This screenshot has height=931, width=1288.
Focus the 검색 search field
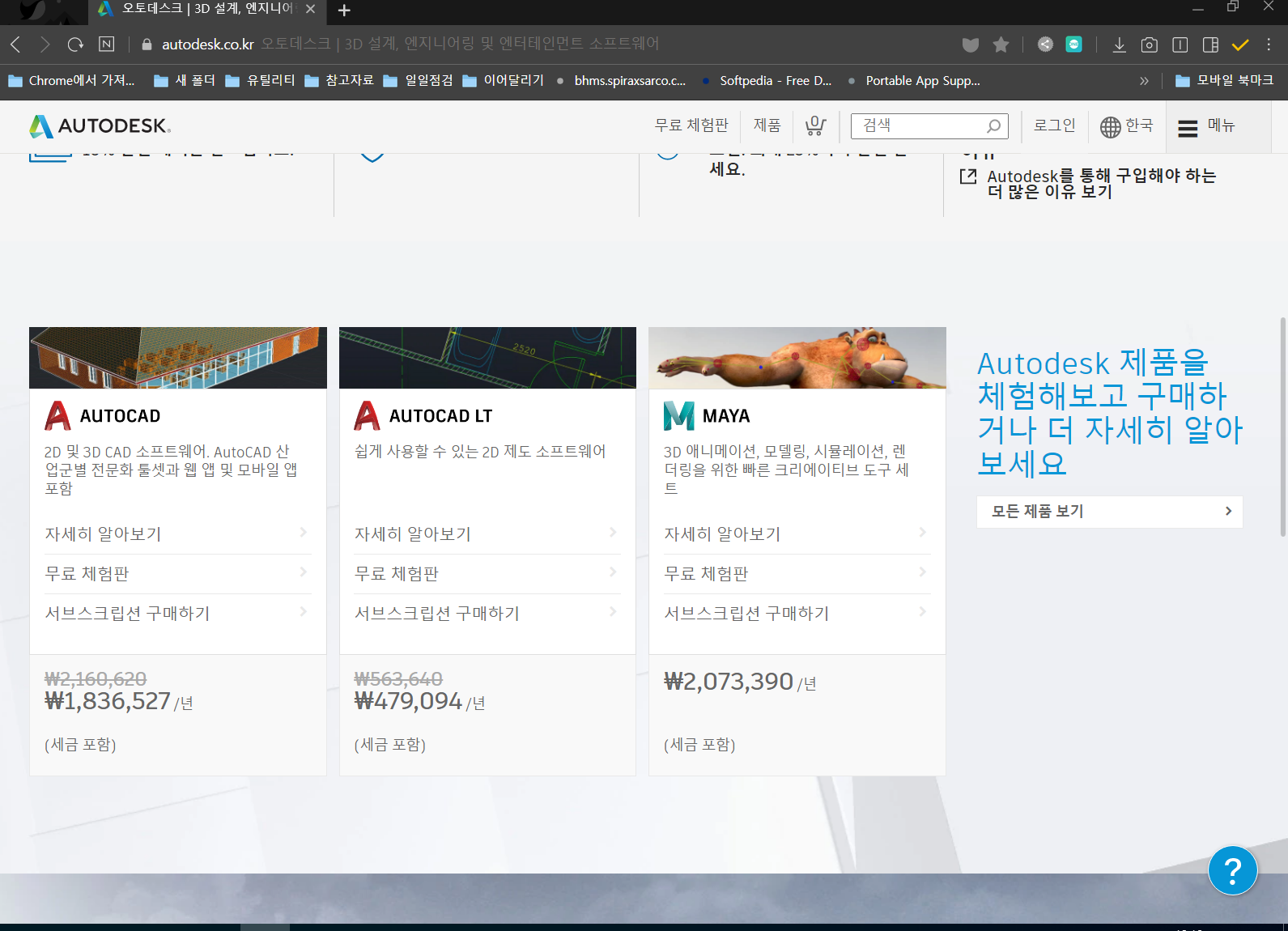tap(929, 126)
